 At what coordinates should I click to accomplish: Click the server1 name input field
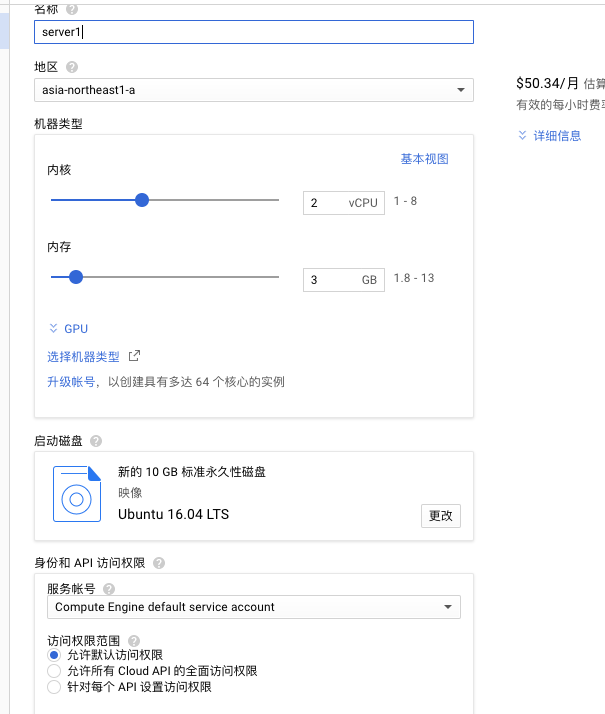tap(253, 32)
